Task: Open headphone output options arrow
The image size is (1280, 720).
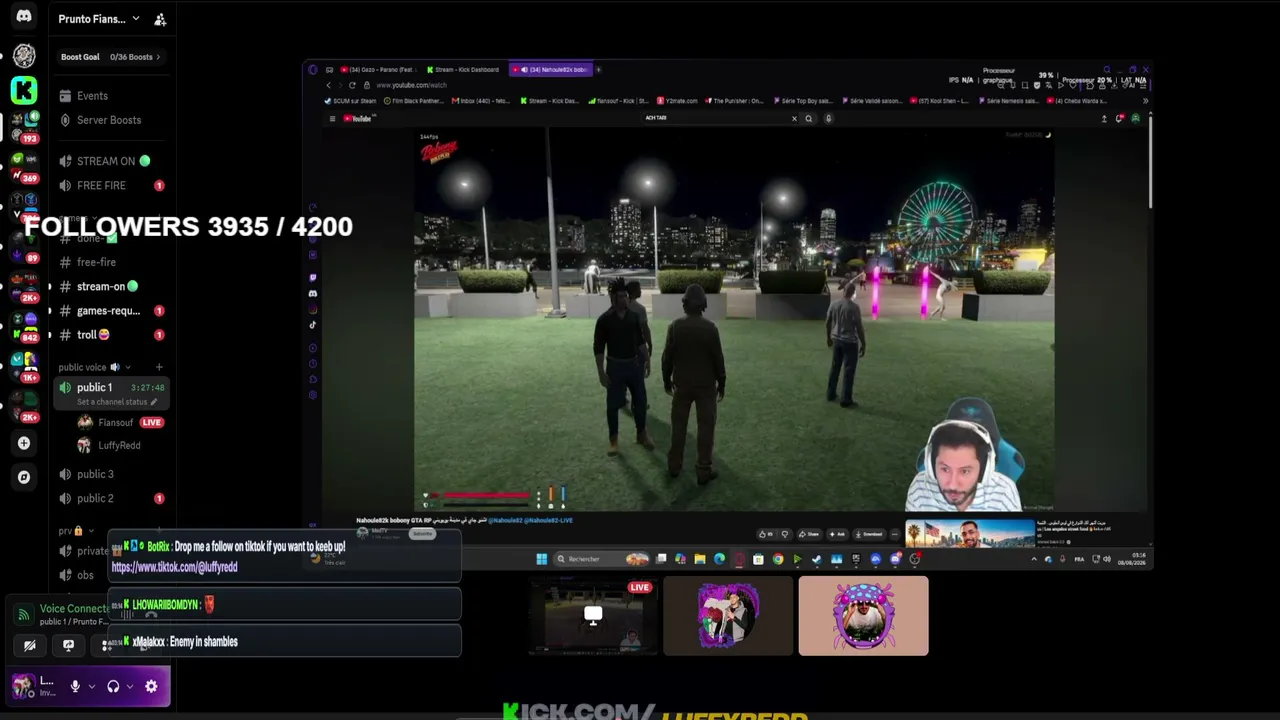Action: tap(129, 686)
